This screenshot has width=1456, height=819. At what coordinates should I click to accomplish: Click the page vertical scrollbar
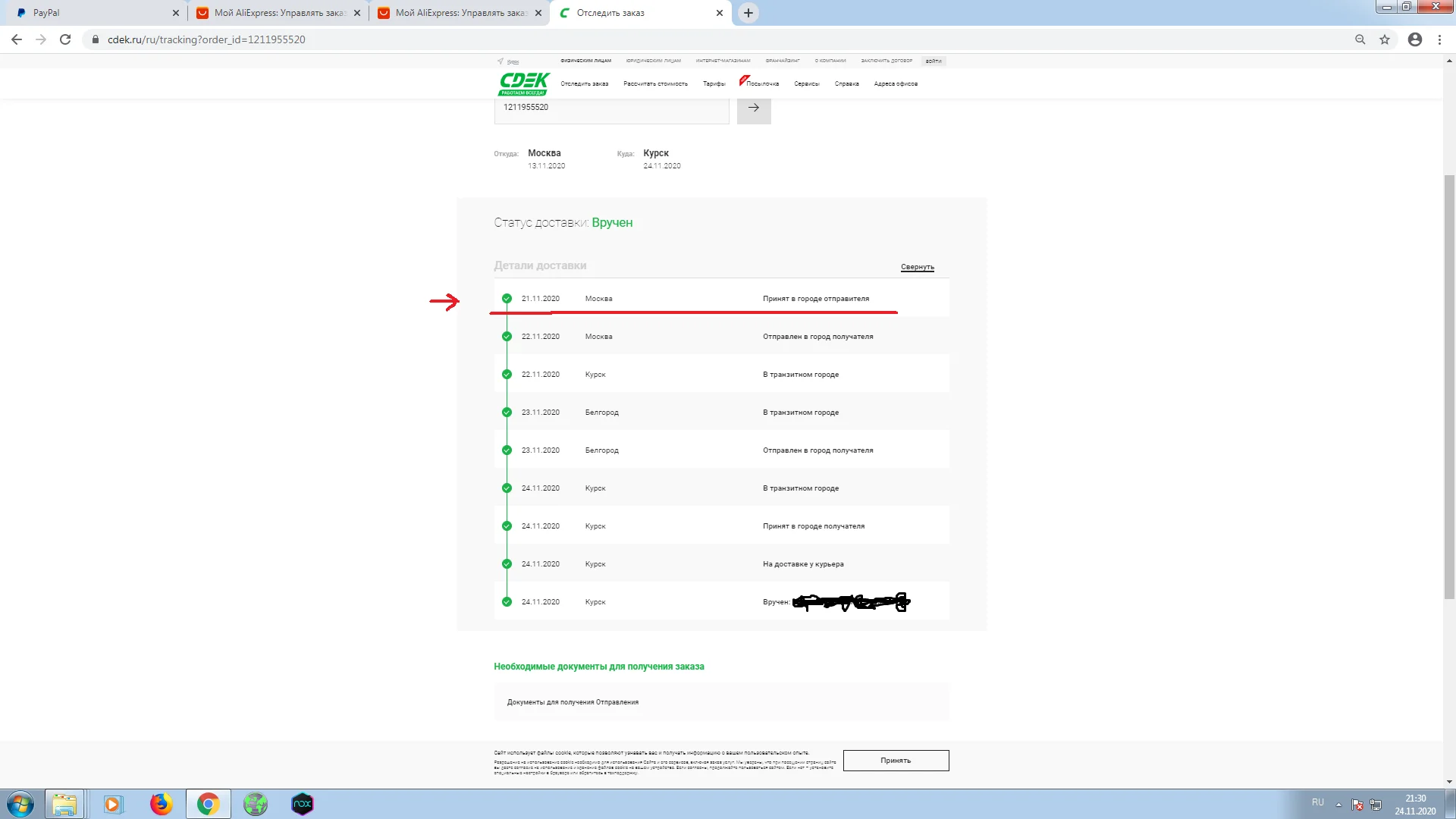click(x=1449, y=379)
